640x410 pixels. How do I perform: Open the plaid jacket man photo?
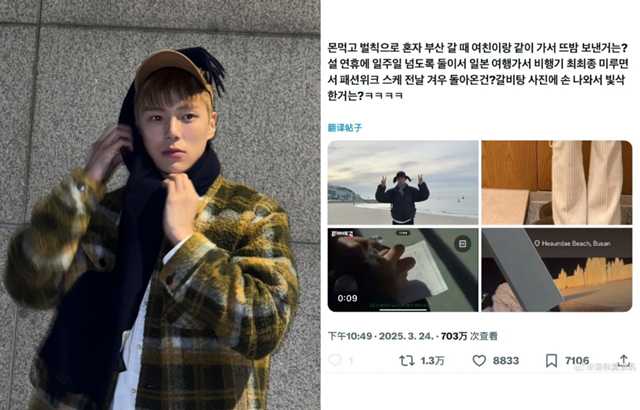coord(160,205)
